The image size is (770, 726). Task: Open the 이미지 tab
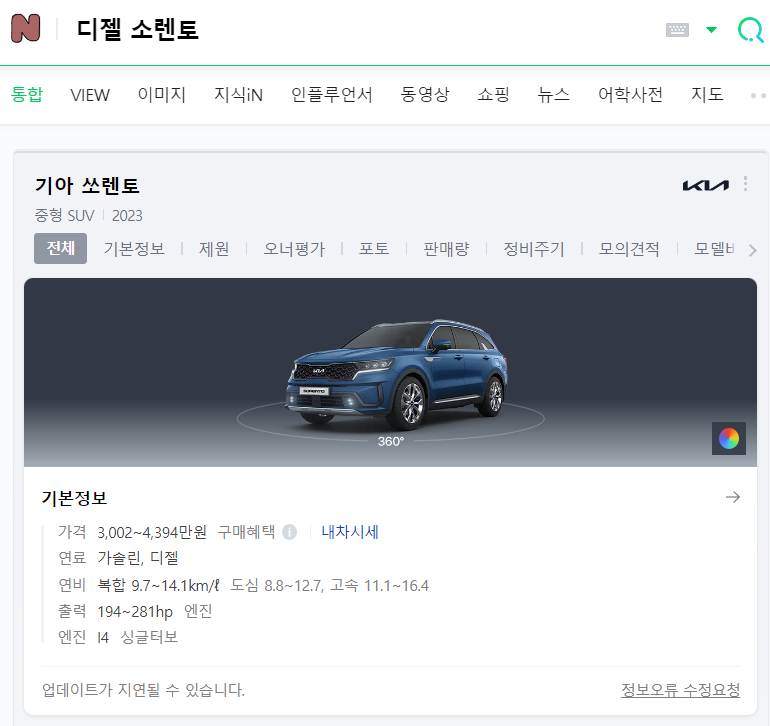point(162,94)
